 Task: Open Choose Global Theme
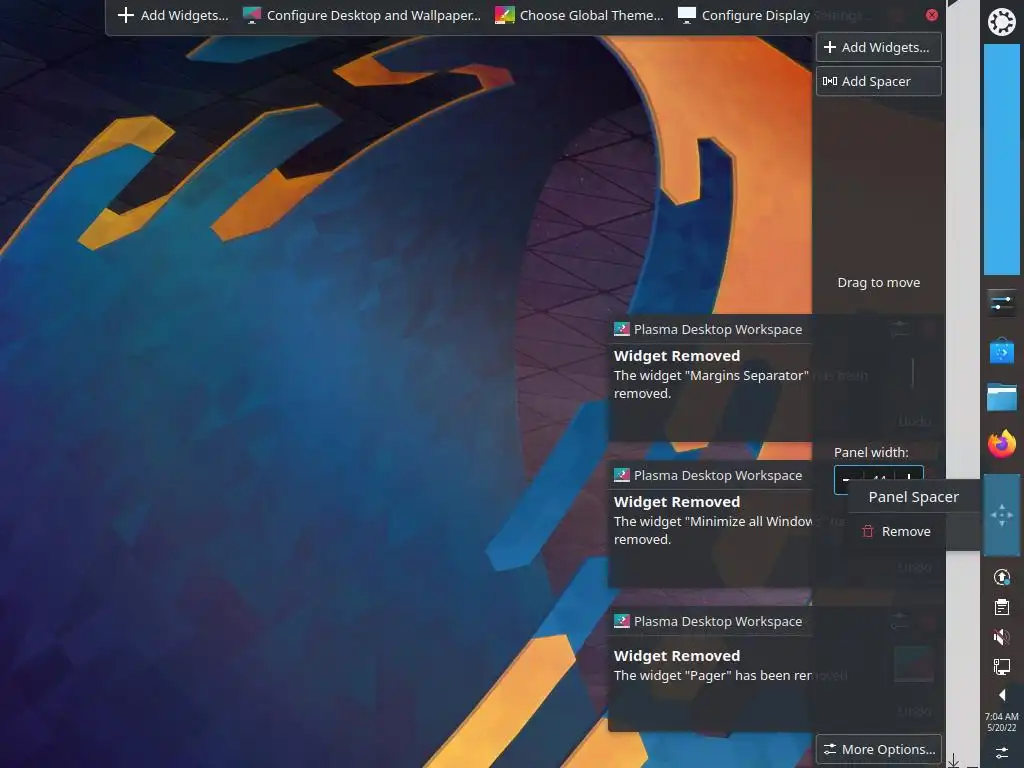click(x=579, y=15)
